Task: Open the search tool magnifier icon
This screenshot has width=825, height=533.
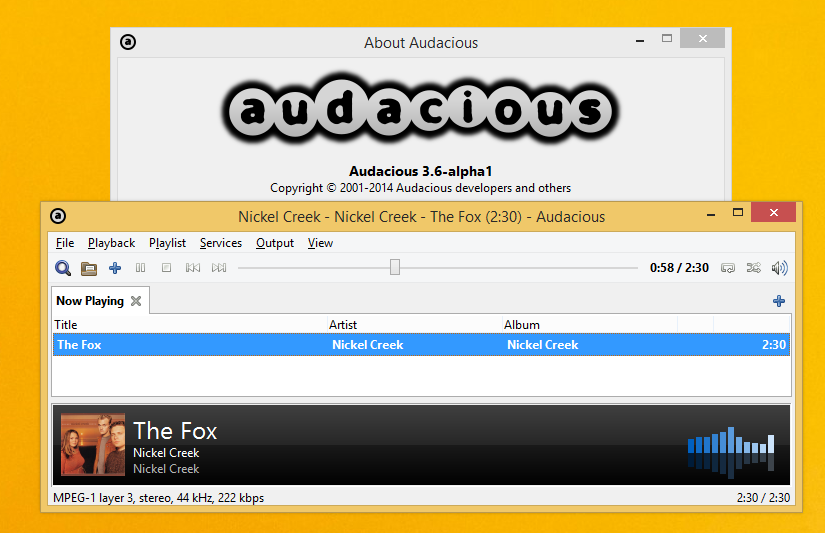Action: [x=63, y=268]
